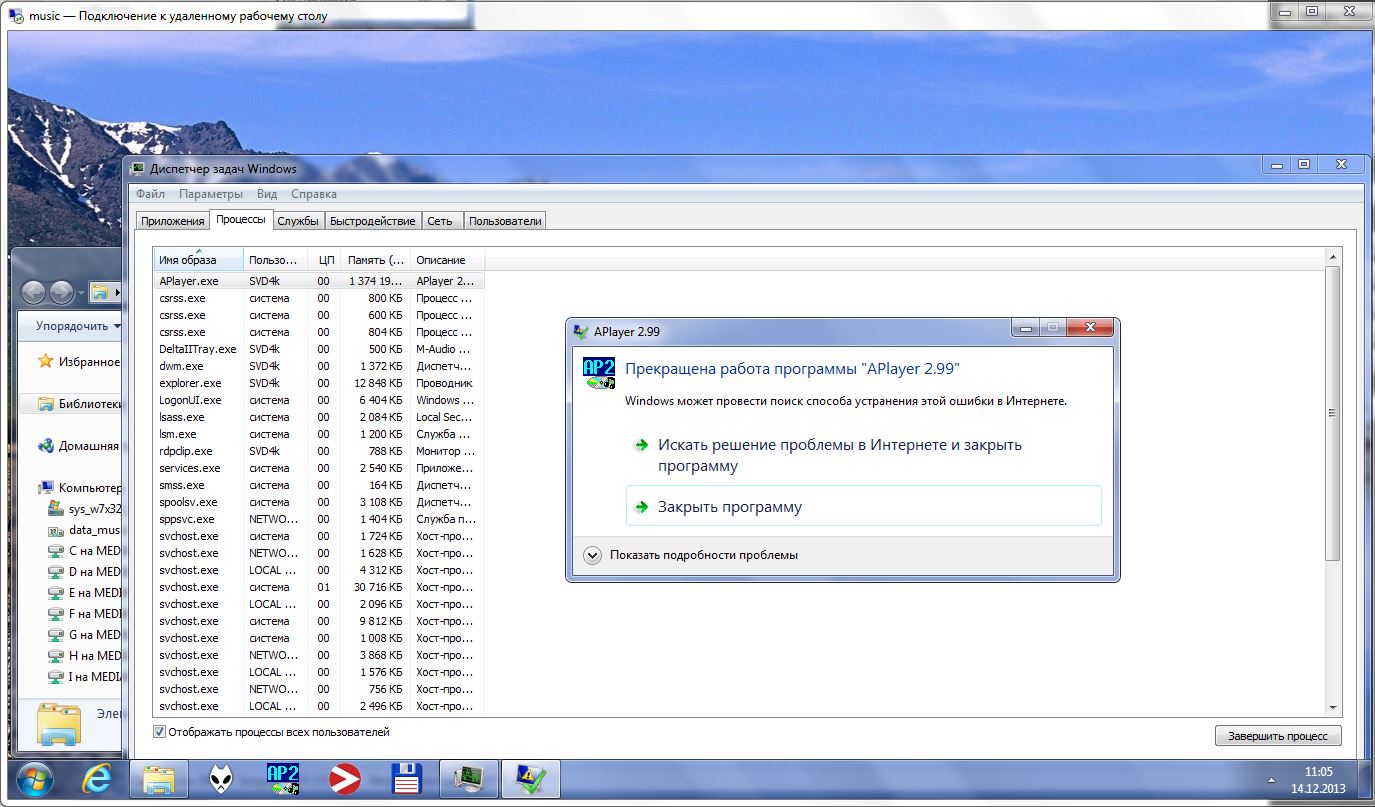Sort by Пользователь column header
The image size is (1375, 807).
point(275,260)
